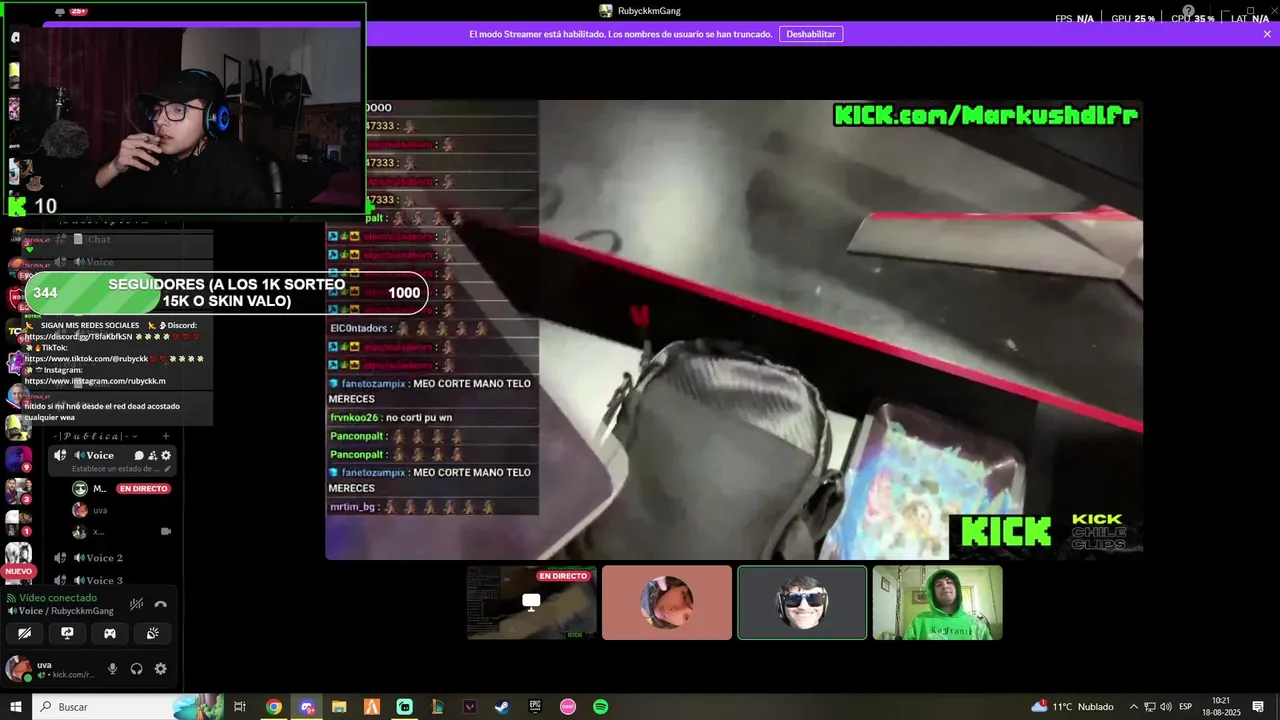Mute the microphone in user panel
The height and width of the screenshot is (720, 1280).
(112, 669)
